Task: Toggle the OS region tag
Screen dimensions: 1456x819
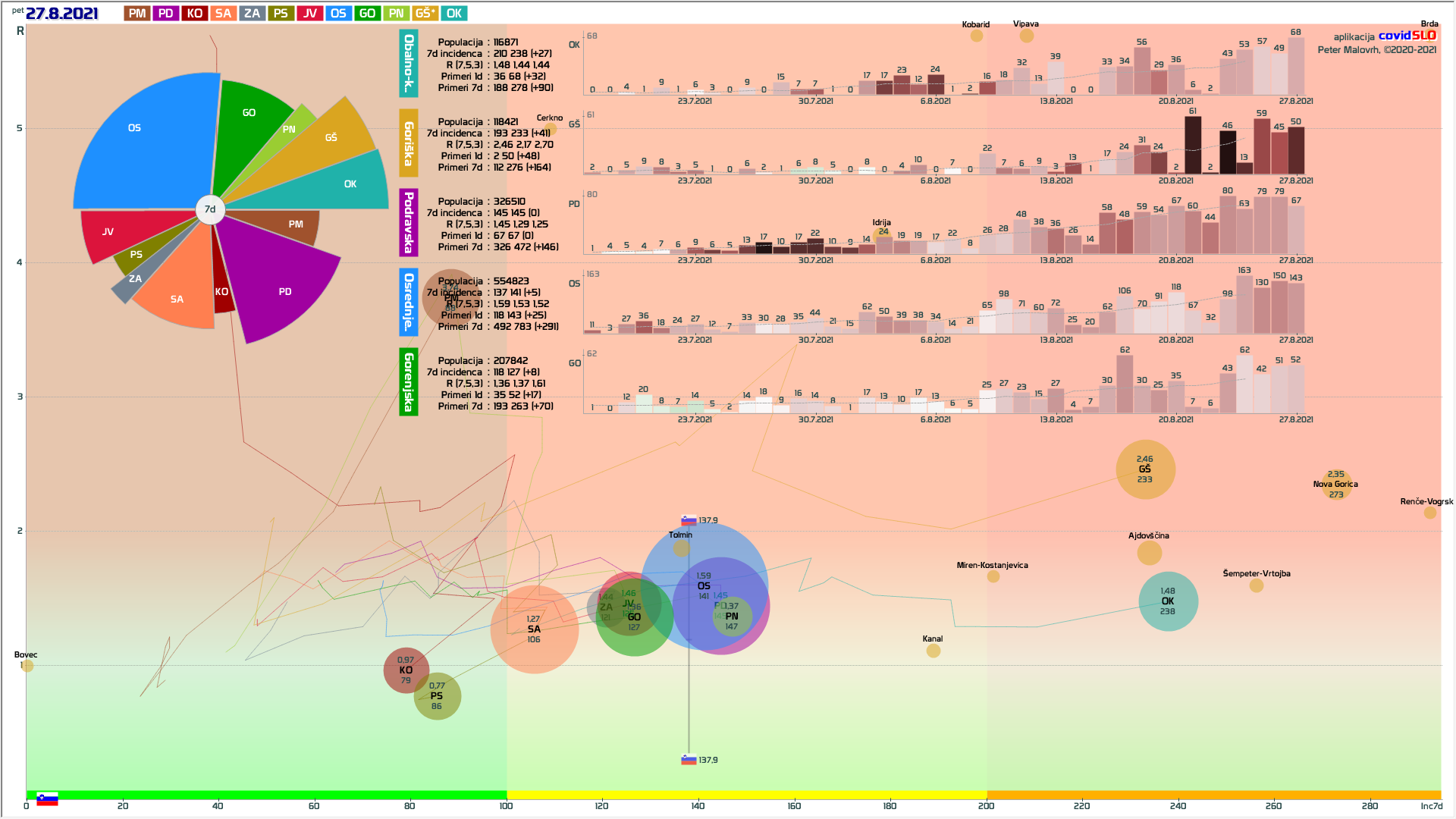Action: [338, 14]
